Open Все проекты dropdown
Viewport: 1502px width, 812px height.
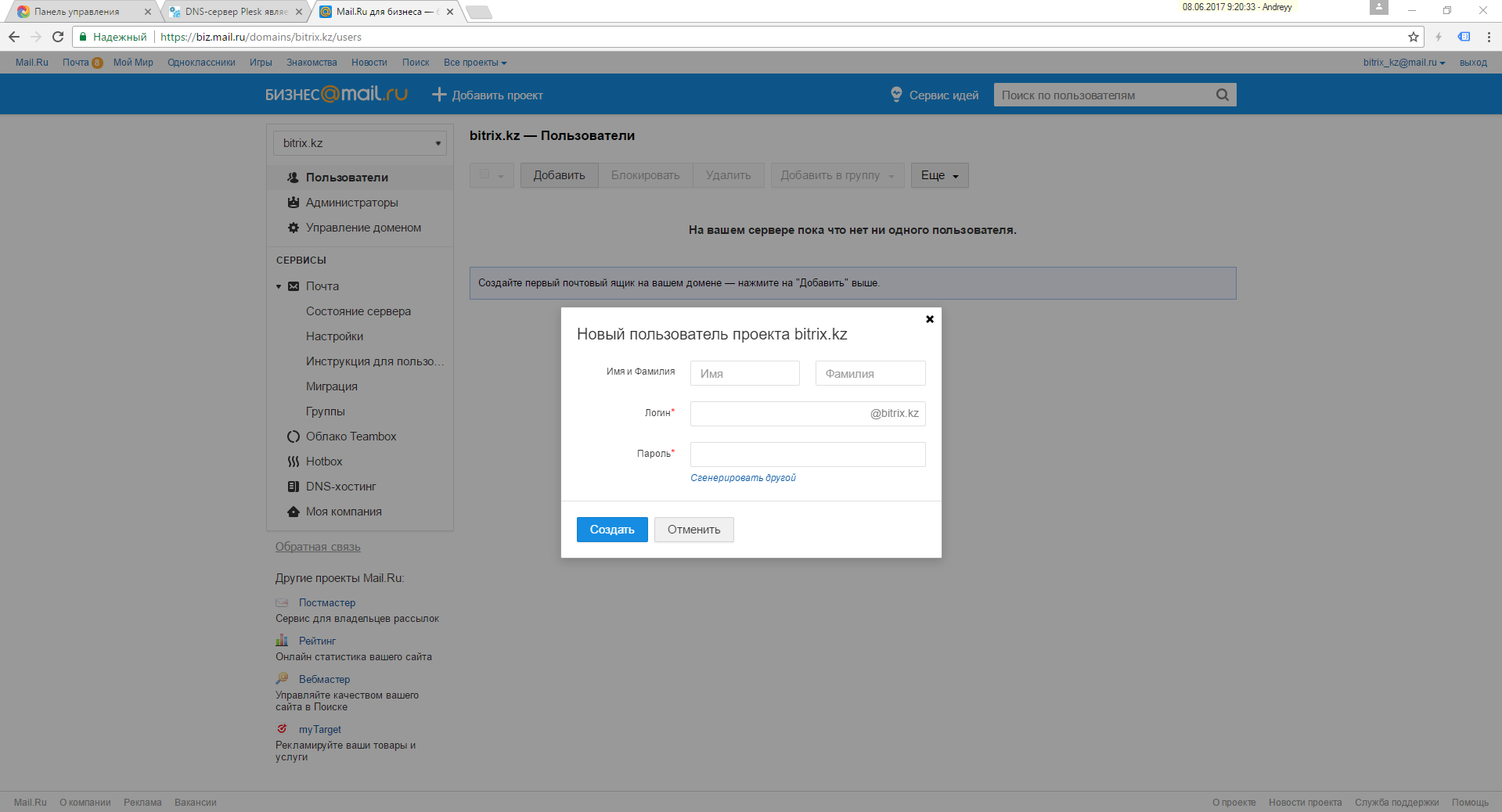475,63
